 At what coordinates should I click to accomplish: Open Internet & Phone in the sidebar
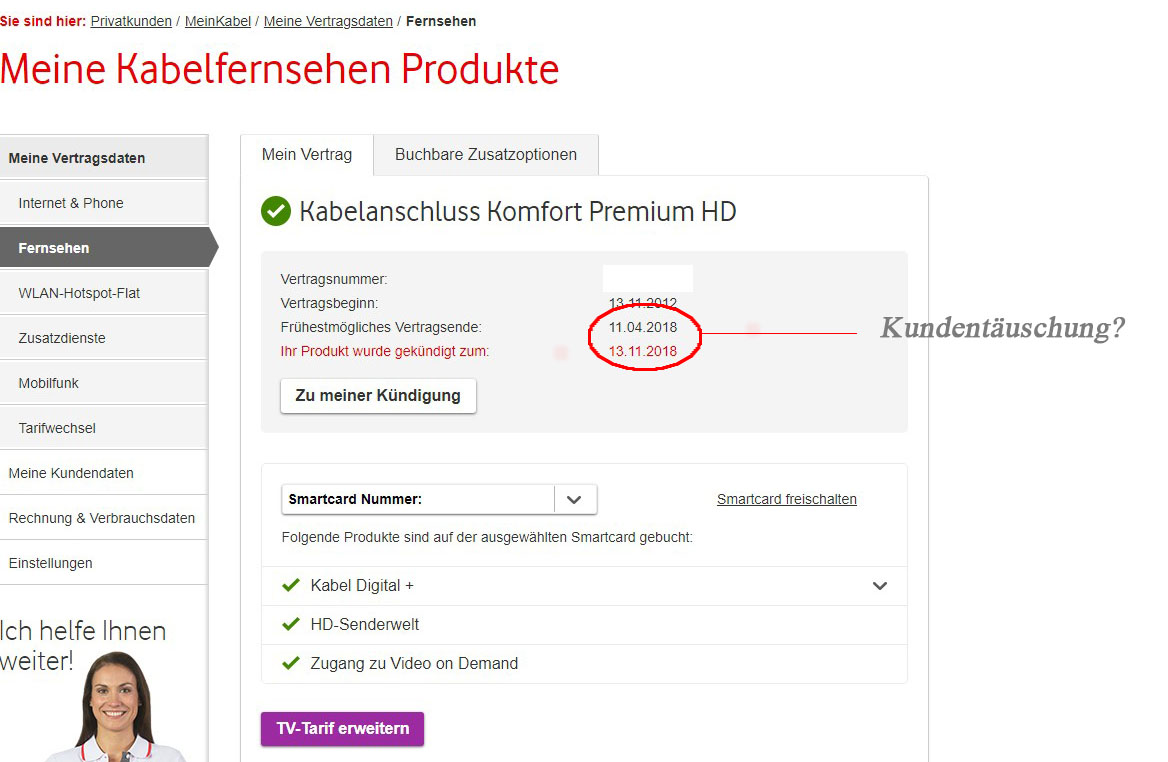tap(71, 203)
